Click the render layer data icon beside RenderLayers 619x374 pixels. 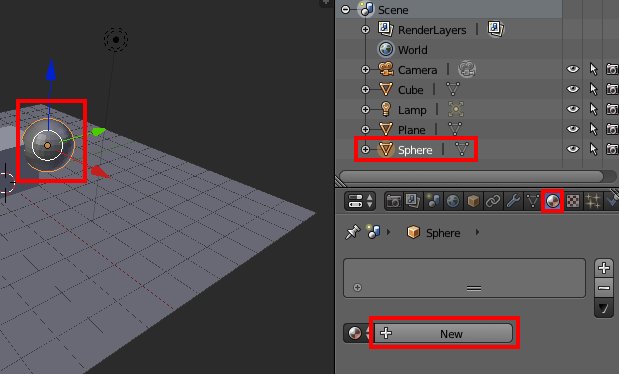(495, 29)
